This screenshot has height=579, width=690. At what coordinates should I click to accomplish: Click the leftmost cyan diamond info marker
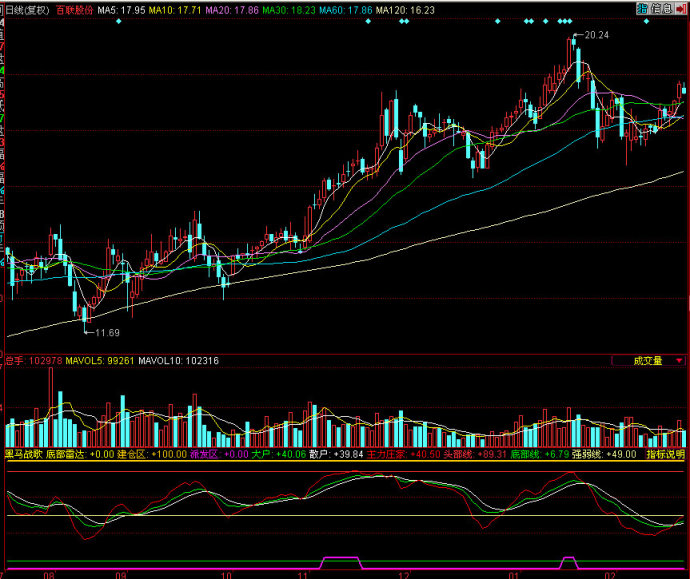click(x=119, y=21)
